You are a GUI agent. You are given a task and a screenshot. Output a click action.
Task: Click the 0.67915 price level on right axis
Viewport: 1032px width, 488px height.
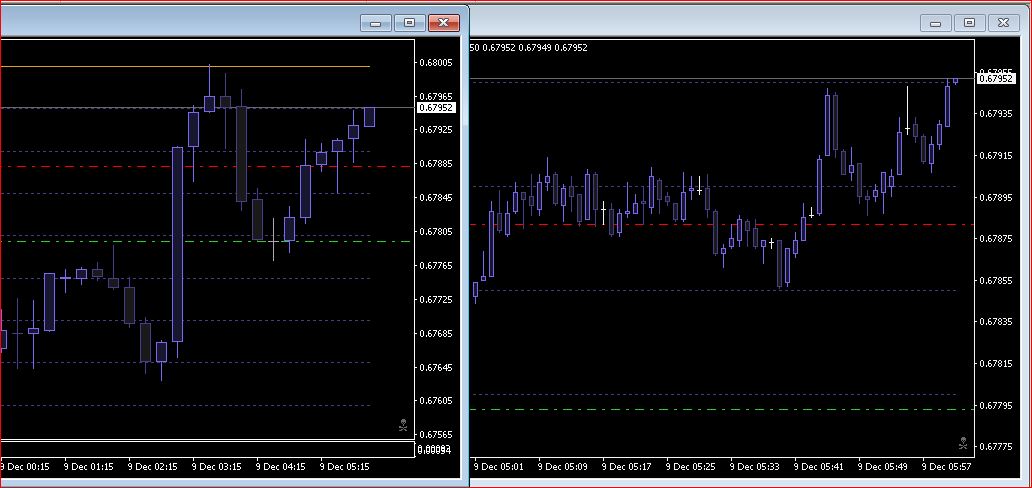pos(996,156)
